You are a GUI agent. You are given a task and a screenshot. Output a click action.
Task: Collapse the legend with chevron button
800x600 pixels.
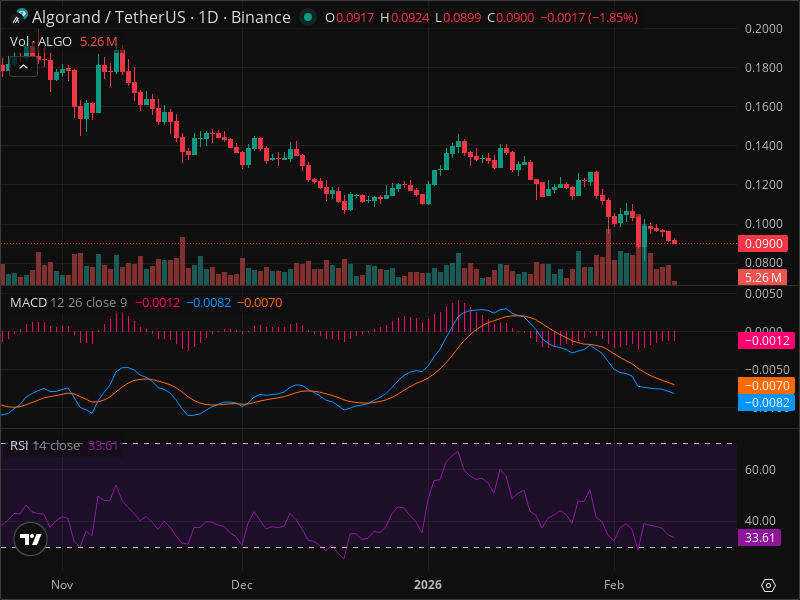click(x=23, y=66)
